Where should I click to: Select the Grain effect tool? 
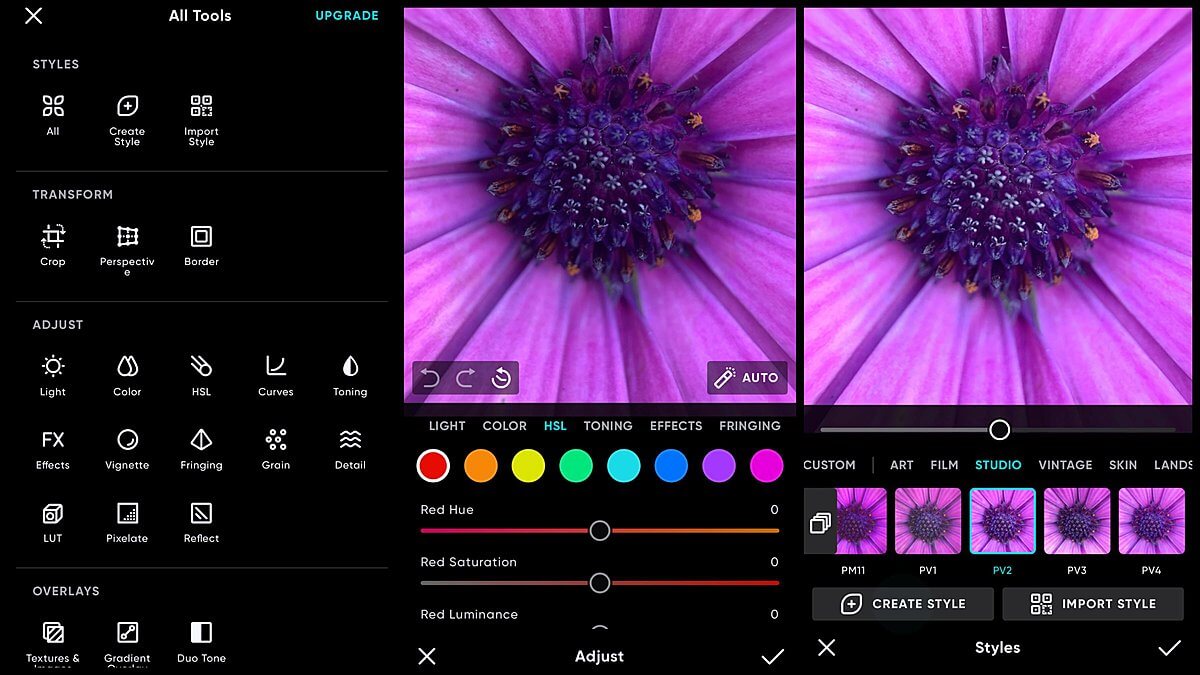(x=274, y=448)
